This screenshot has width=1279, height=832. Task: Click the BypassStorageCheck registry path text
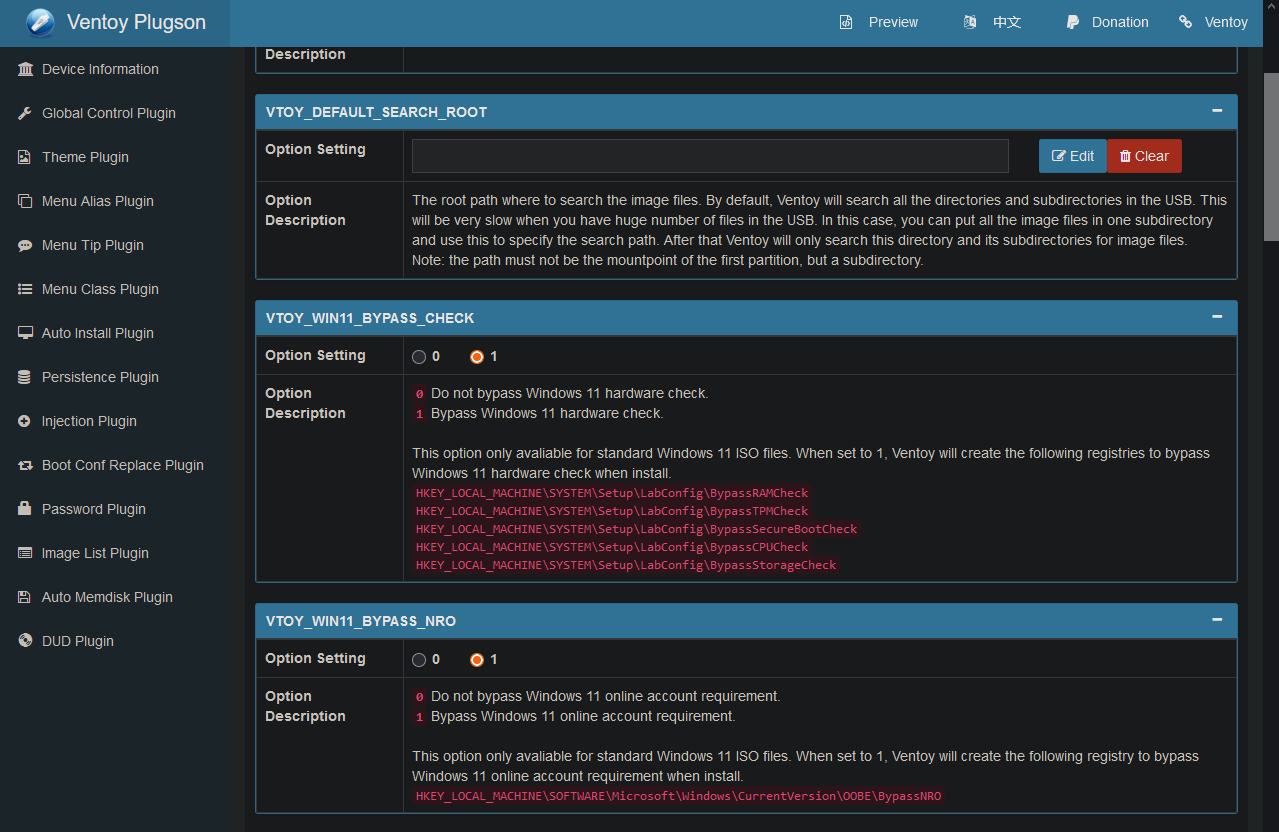(x=626, y=565)
